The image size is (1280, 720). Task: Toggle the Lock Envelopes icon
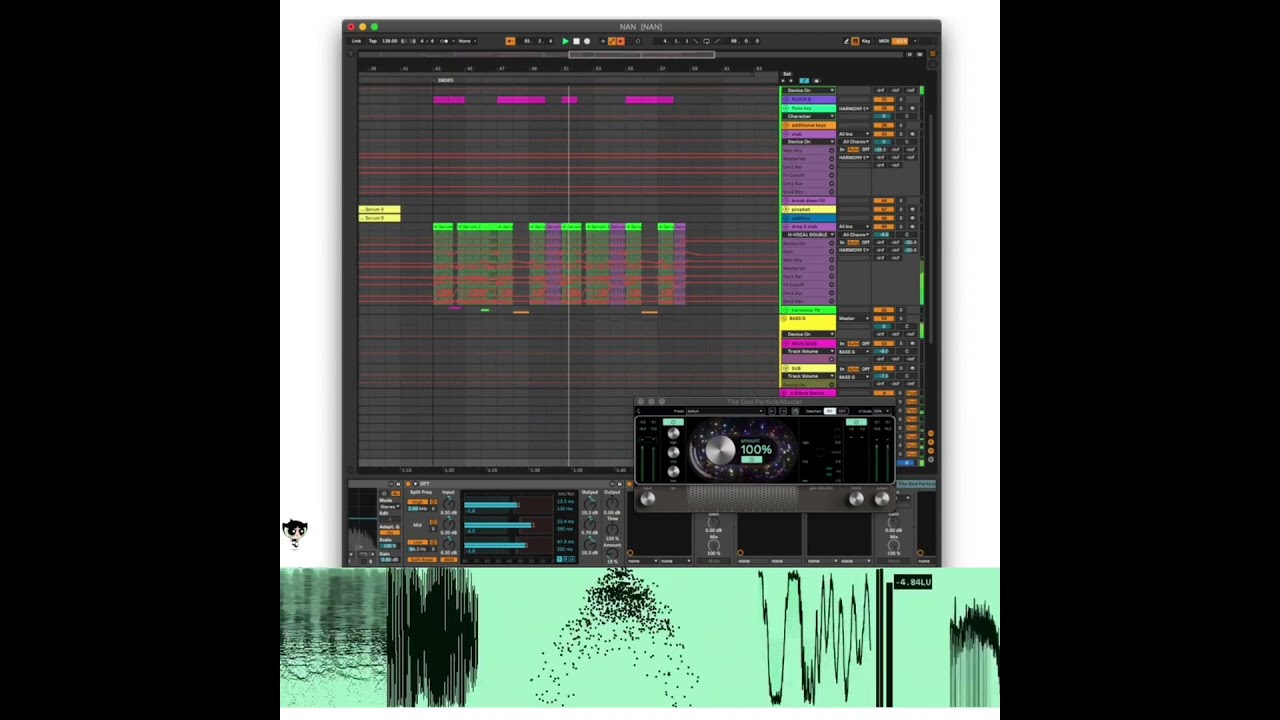click(817, 81)
